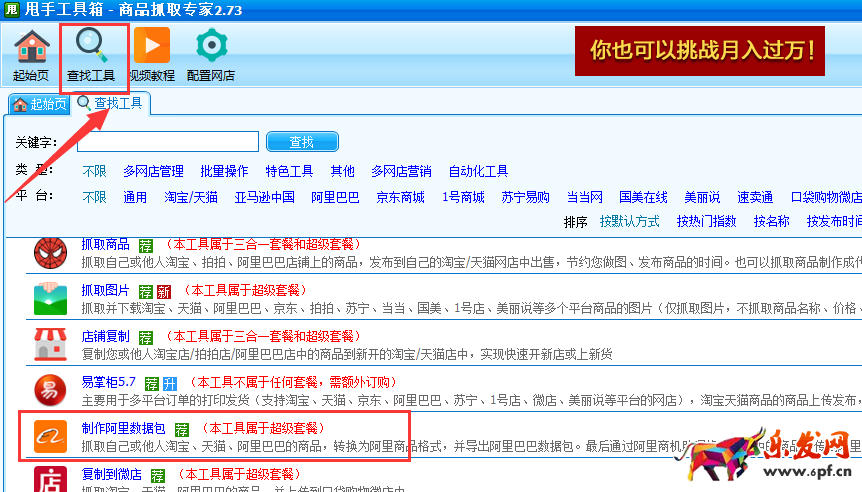Switch to the 查找工具 tab
This screenshot has height=492, width=862.
pos(110,103)
